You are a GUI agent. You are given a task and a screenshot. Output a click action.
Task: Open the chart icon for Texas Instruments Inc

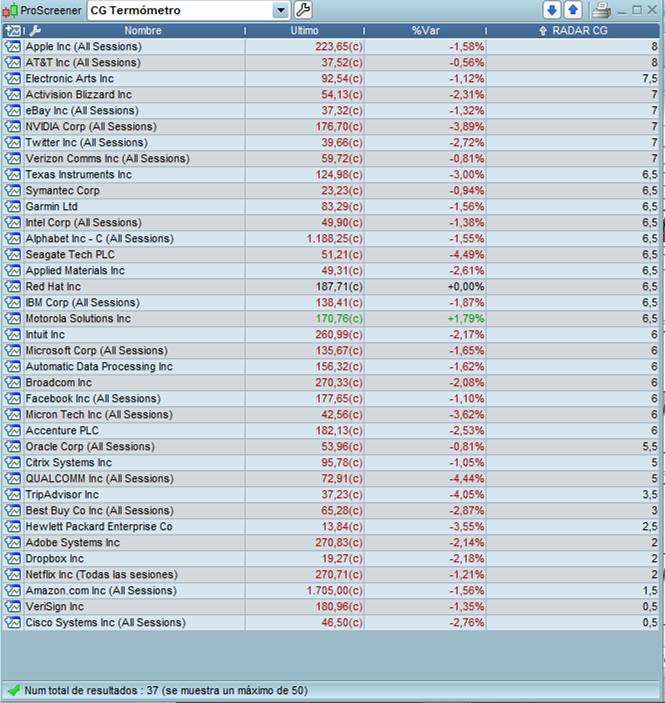pyautogui.click(x=13, y=174)
